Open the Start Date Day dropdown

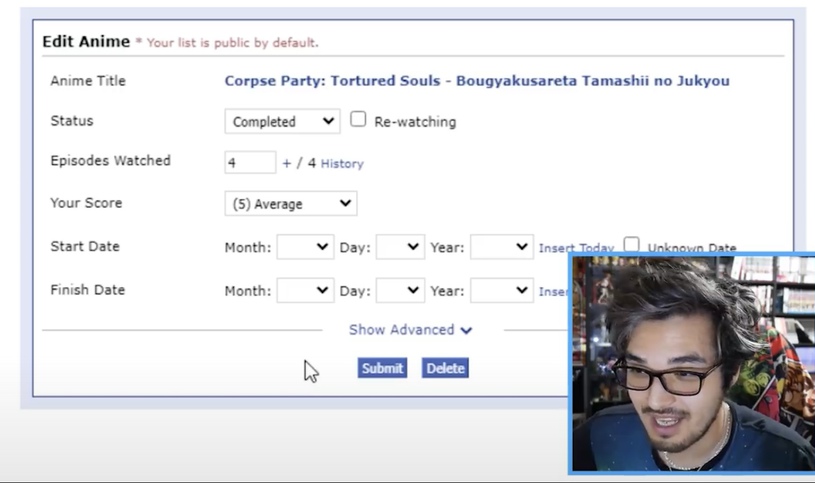click(400, 247)
